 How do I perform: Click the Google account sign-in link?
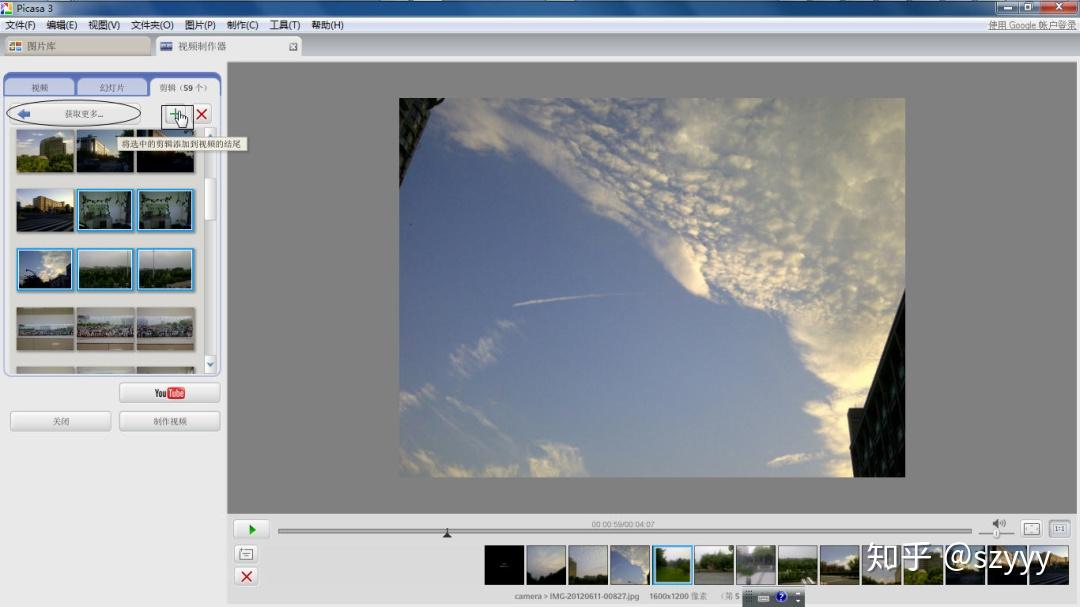[x=1031, y=25]
